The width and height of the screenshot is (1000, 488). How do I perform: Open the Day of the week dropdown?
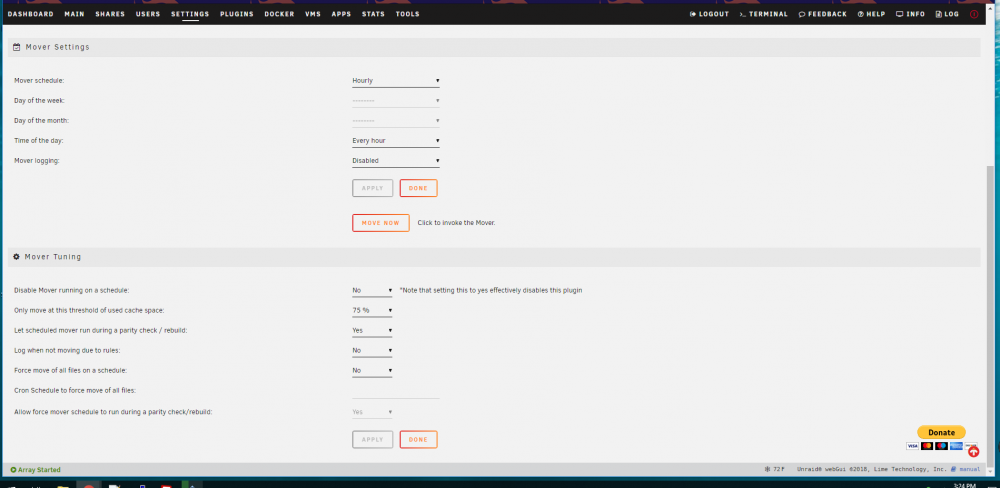point(395,101)
